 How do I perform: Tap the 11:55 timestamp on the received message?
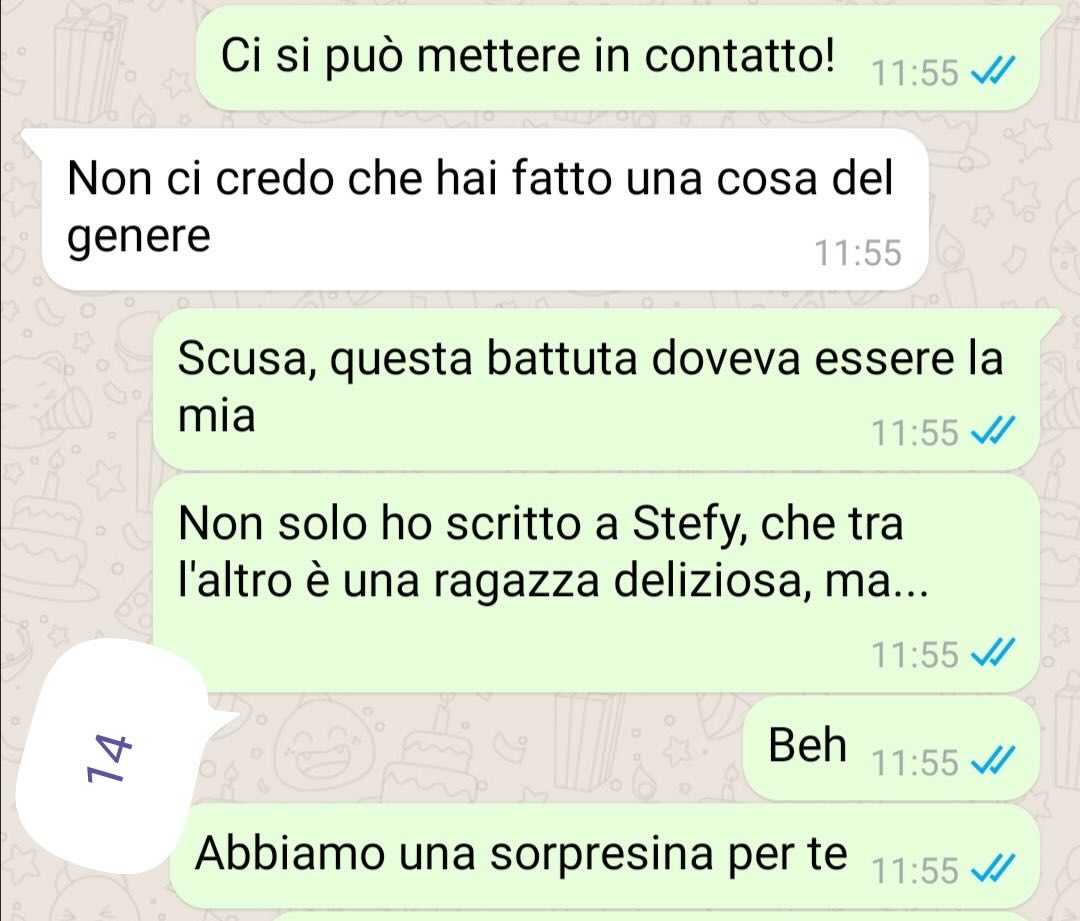click(x=858, y=253)
